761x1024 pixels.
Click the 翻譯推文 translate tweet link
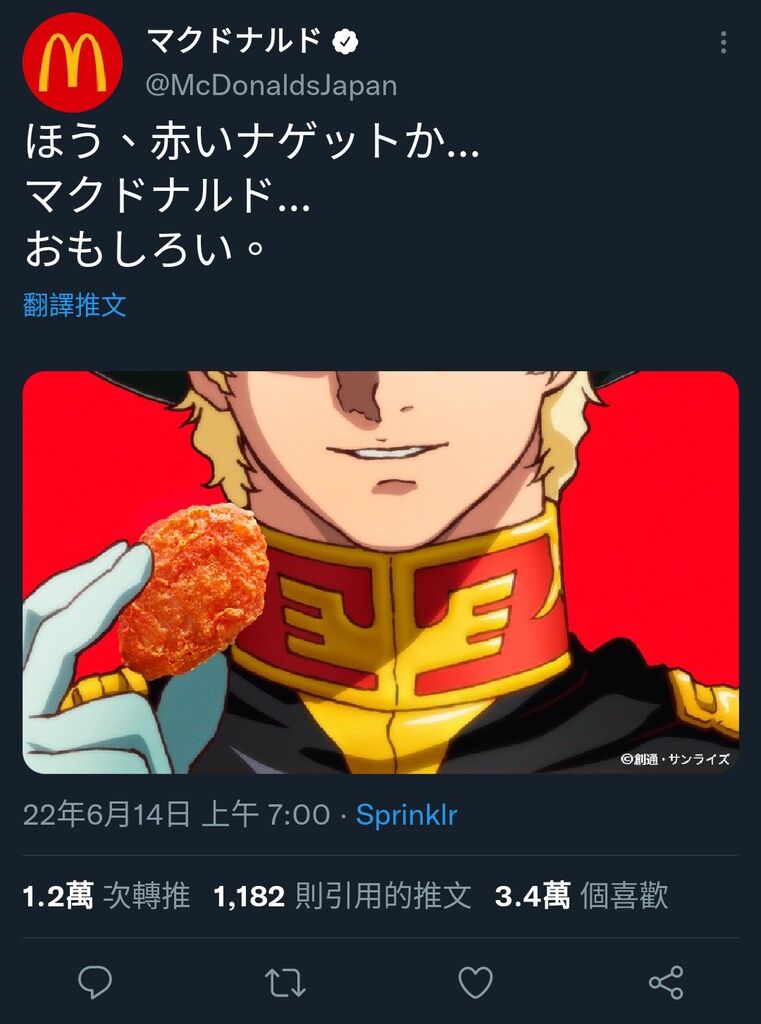pos(74,305)
